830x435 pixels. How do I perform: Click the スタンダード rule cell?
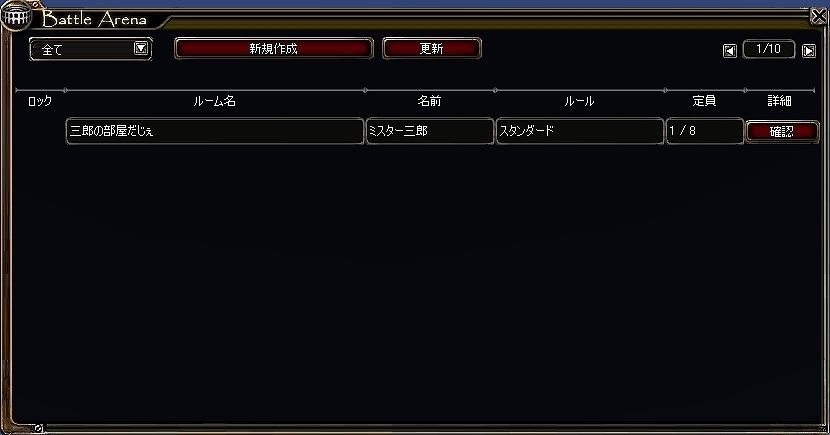coord(580,131)
